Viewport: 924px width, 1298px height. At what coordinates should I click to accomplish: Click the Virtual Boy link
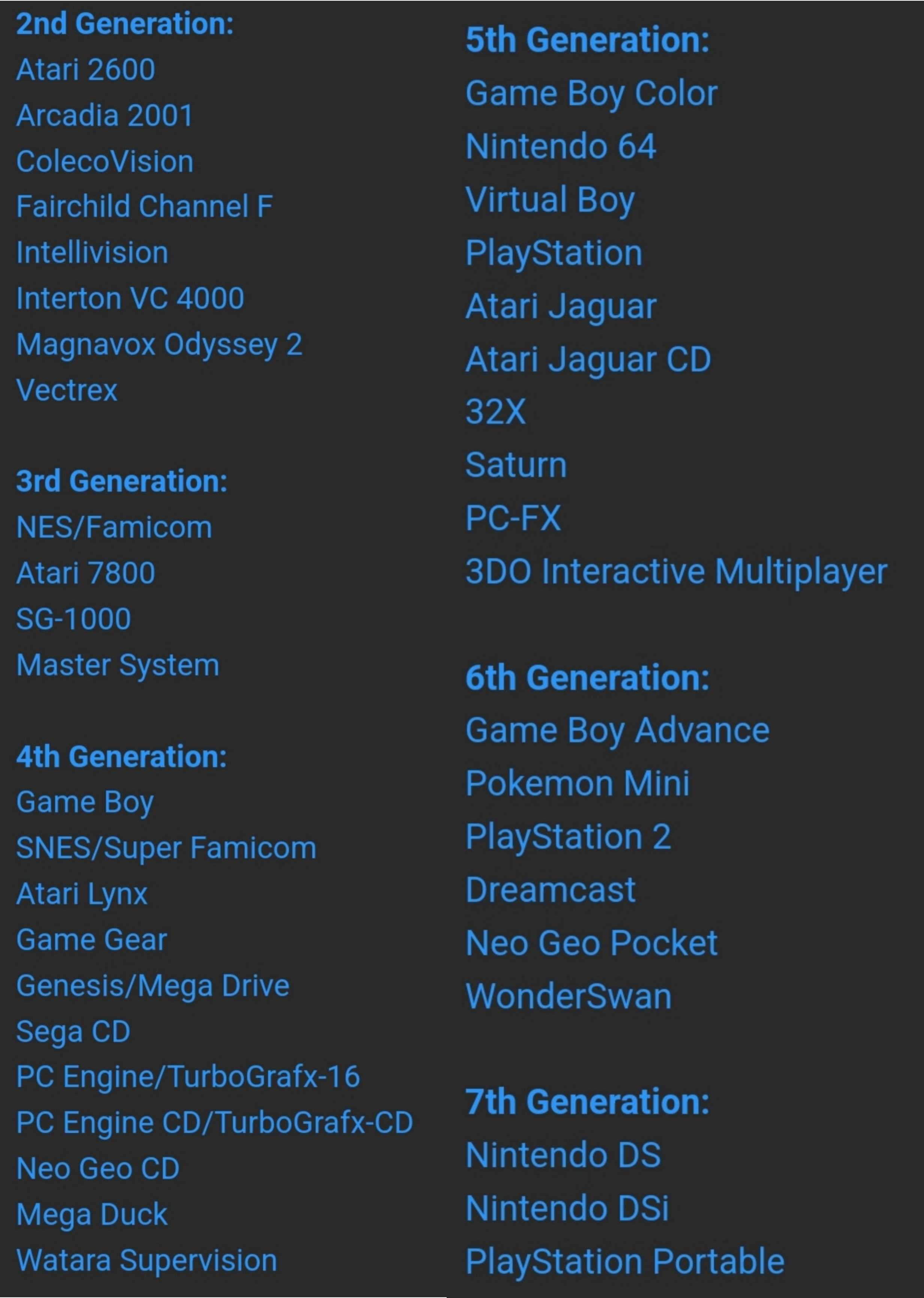point(550,200)
